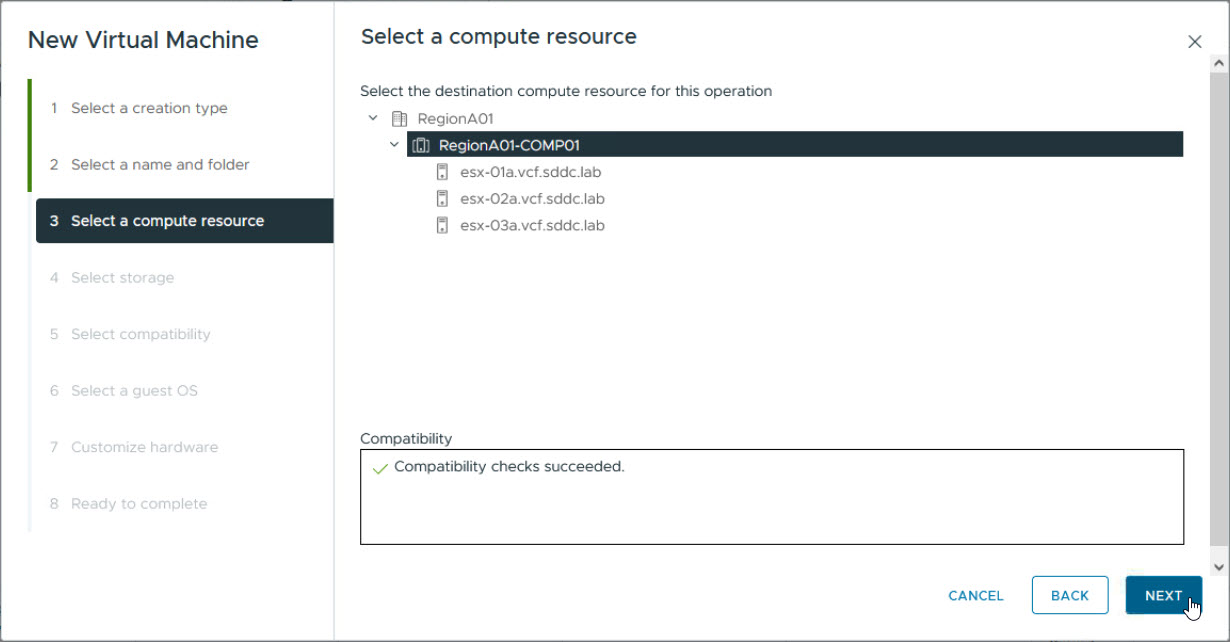Click the host icon beside esx-02a.vcf.sddc.lab

pos(442,198)
